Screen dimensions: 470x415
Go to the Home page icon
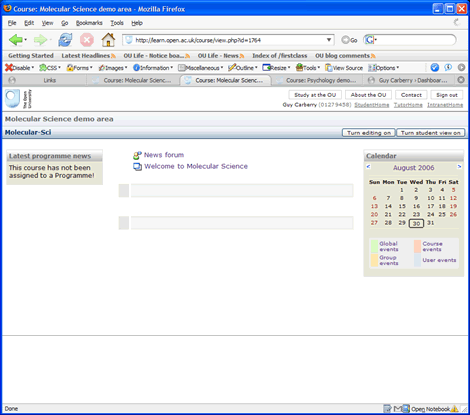pos(108,40)
